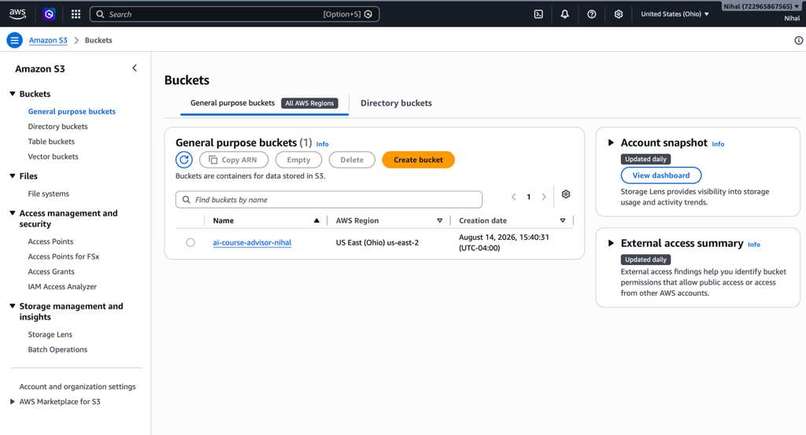Sort buckets by AWS Region arrow
Image resolution: width=806 pixels, height=435 pixels.
click(x=439, y=221)
